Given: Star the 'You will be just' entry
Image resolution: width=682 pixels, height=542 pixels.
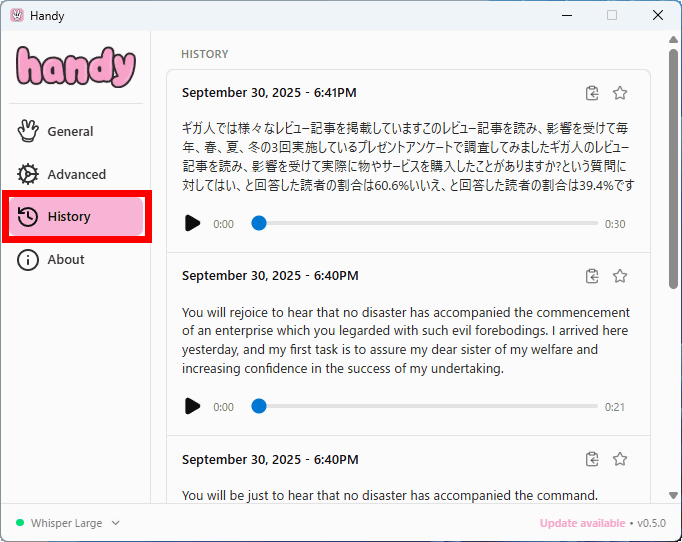Looking at the screenshot, I should pyautogui.click(x=620, y=459).
